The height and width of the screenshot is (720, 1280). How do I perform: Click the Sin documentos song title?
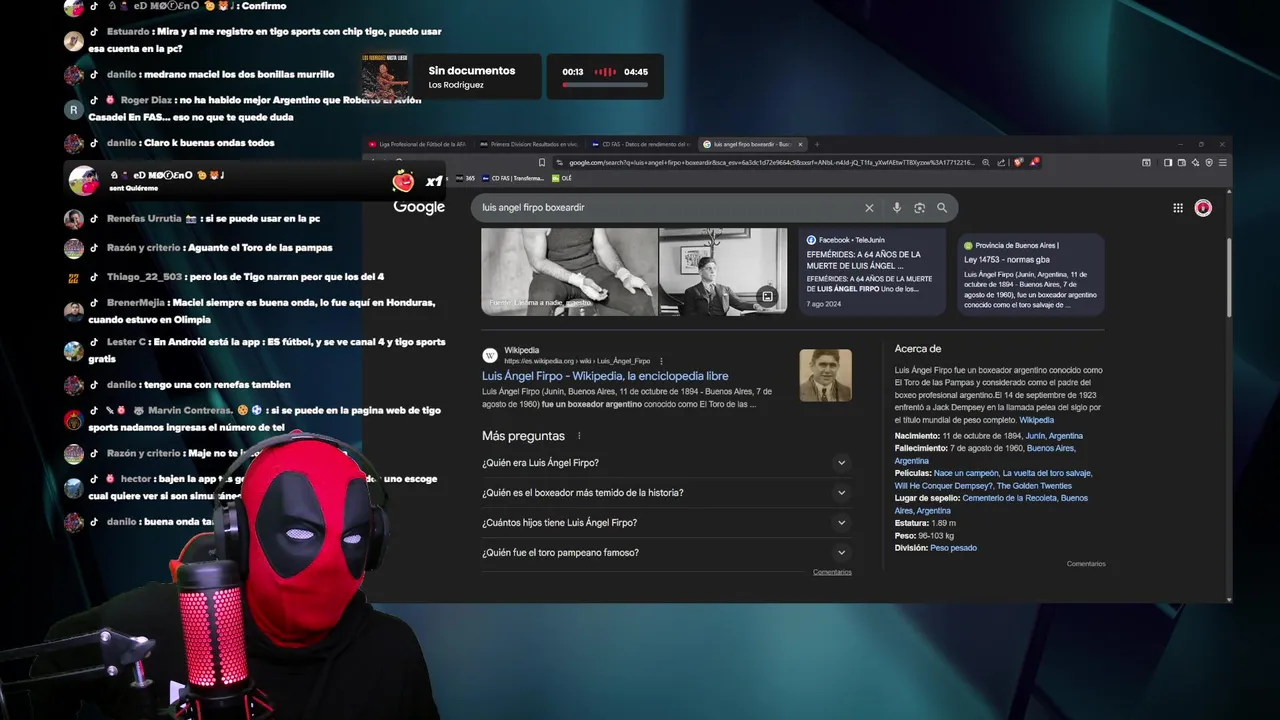click(x=472, y=71)
